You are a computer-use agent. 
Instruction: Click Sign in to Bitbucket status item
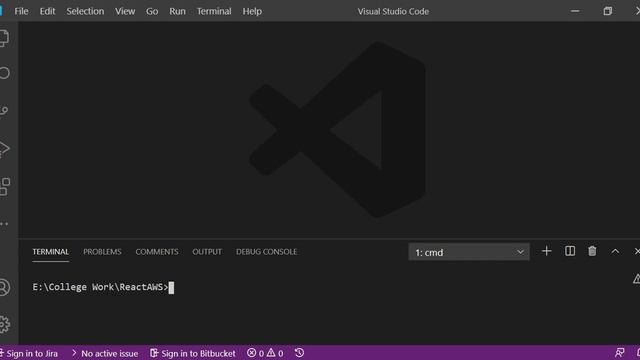193,353
